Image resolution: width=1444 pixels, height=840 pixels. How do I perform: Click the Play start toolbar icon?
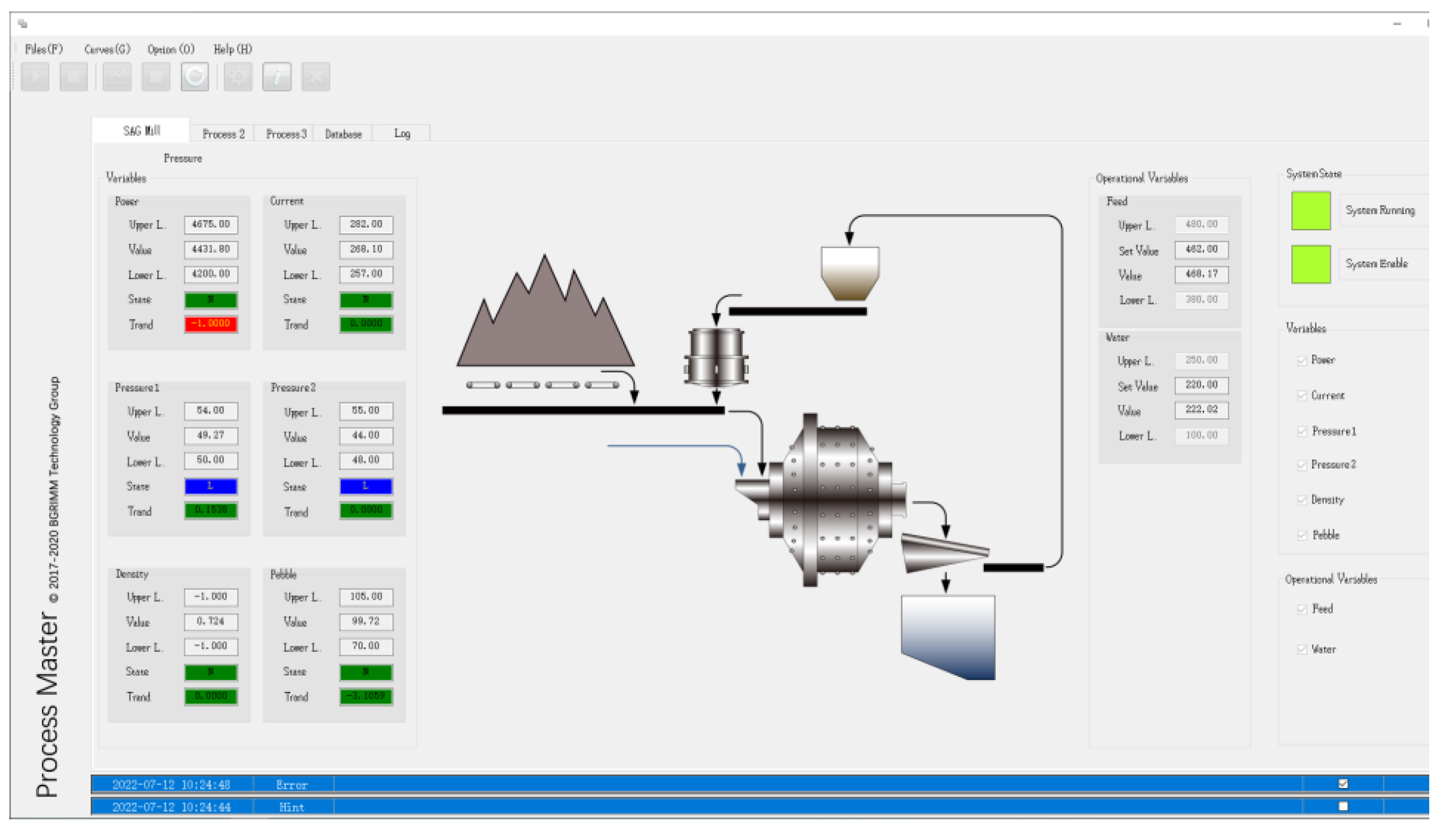pos(35,77)
